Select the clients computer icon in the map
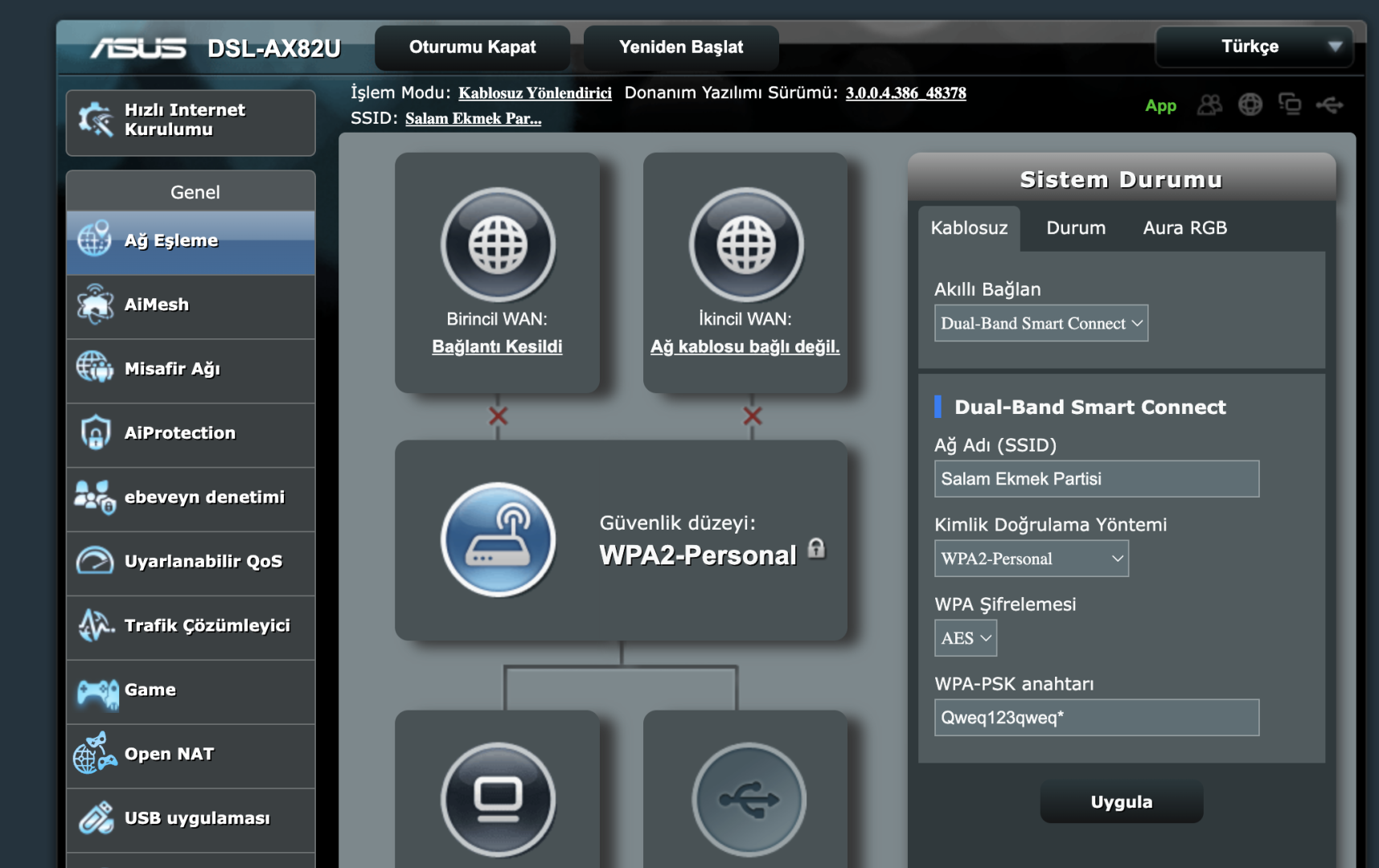The width and height of the screenshot is (1379, 868). click(x=498, y=800)
